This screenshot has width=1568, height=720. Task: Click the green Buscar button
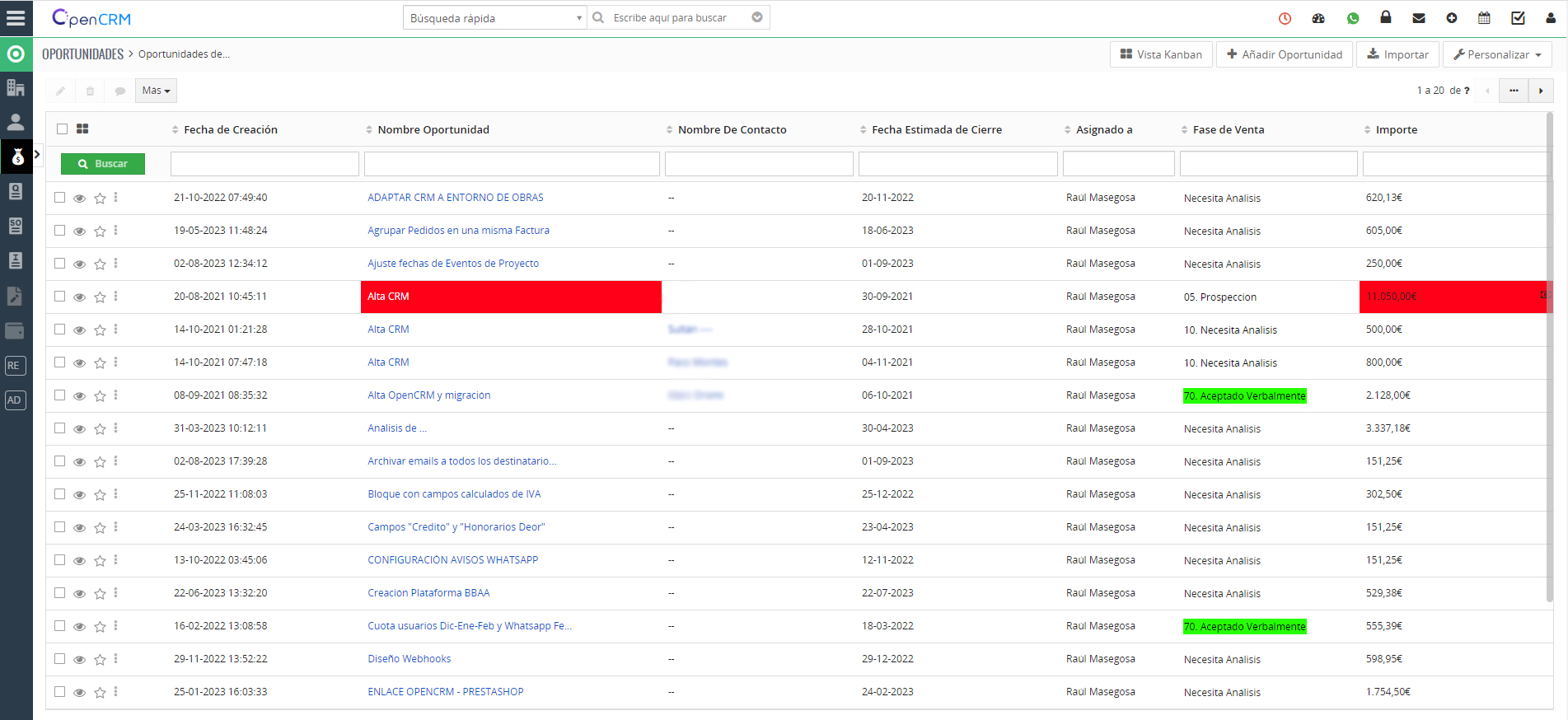[103, 164]
